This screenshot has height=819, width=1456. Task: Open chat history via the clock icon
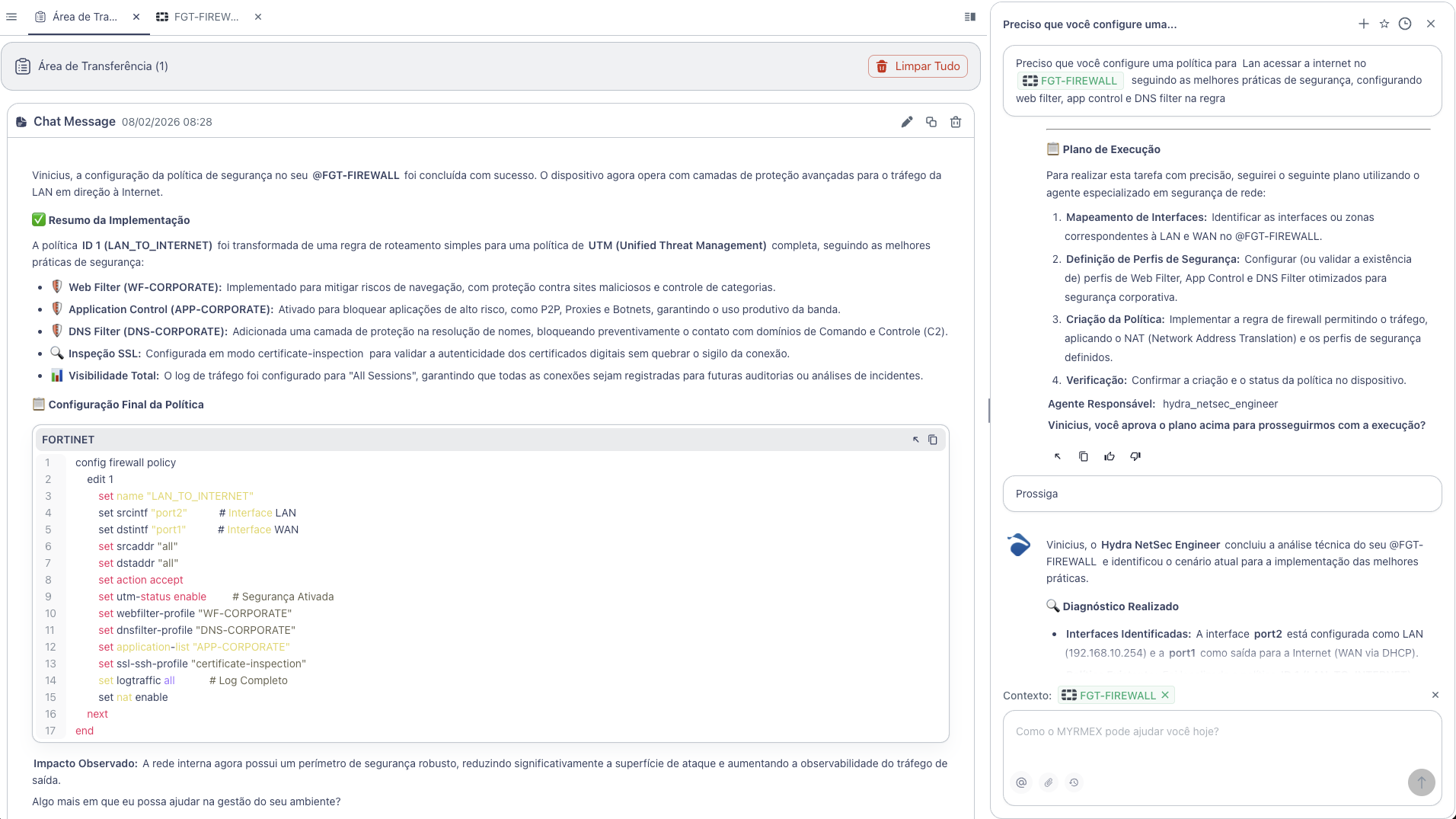click(1404, 24)
